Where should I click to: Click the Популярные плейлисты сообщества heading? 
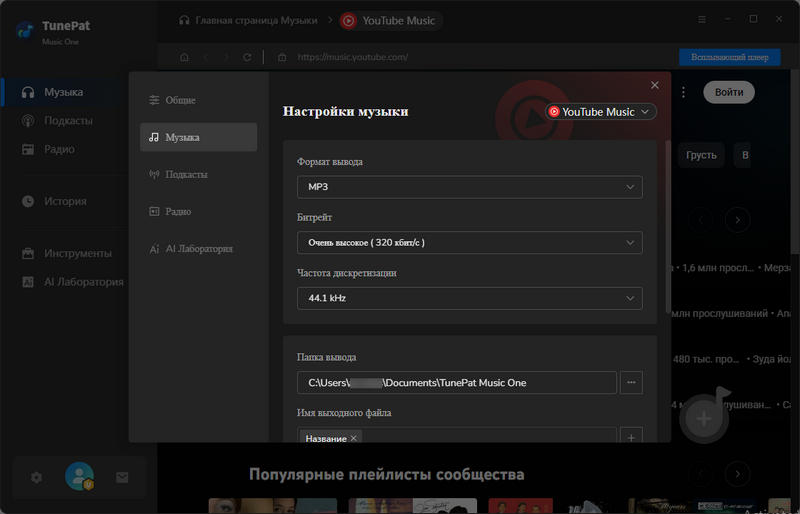387,475
